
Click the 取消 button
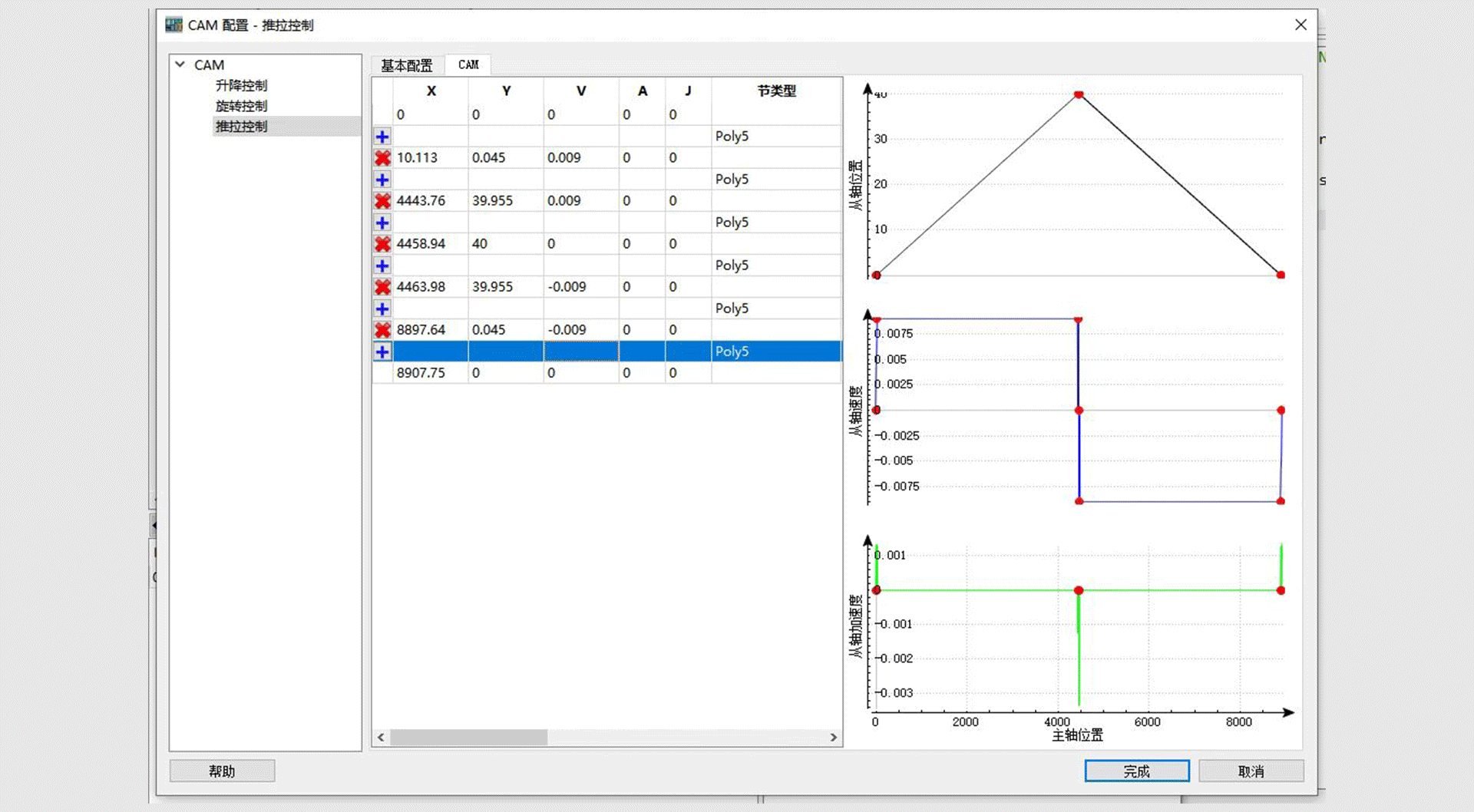pos(1251,771)
